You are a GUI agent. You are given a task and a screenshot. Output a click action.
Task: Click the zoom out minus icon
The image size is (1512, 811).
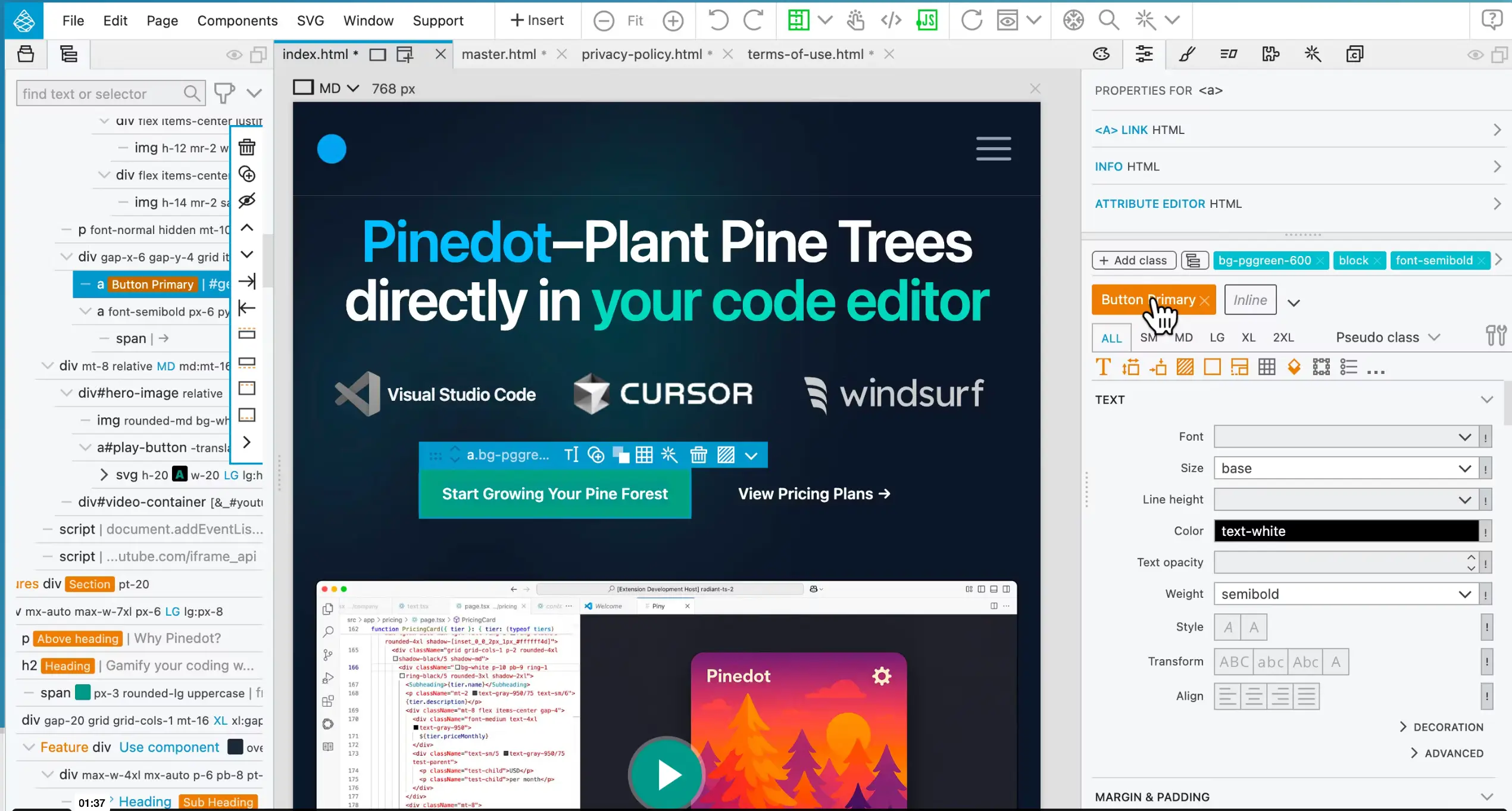click(x=604, y=21)
